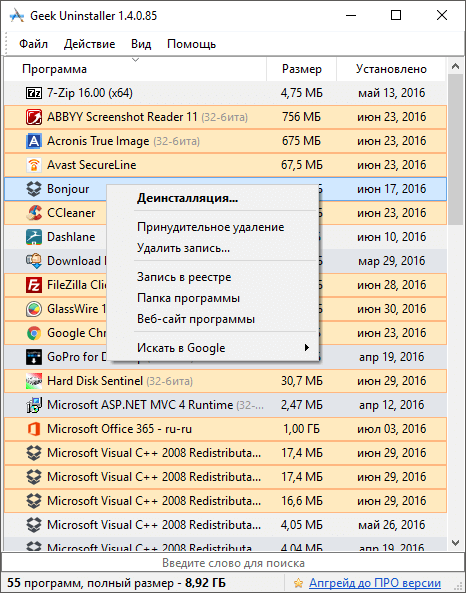
Task: Select the Microsoft Office 365 - ru-ru row
Action: 225,429
